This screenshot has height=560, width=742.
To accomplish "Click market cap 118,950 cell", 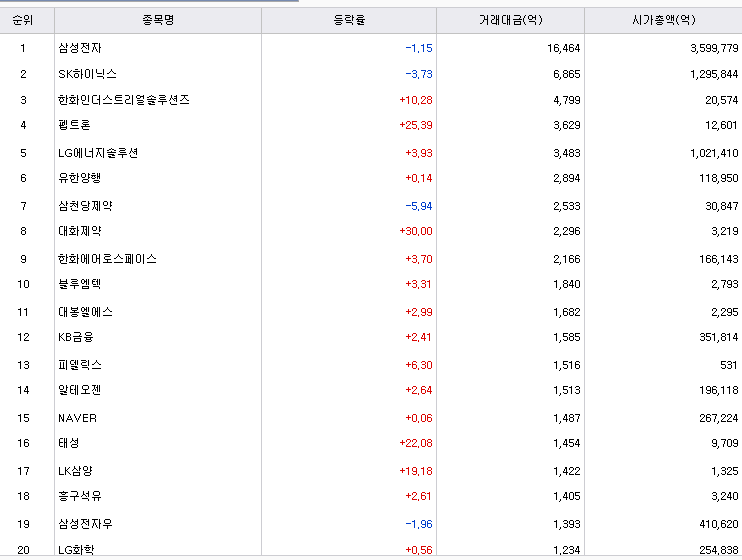I will point(719,178).
